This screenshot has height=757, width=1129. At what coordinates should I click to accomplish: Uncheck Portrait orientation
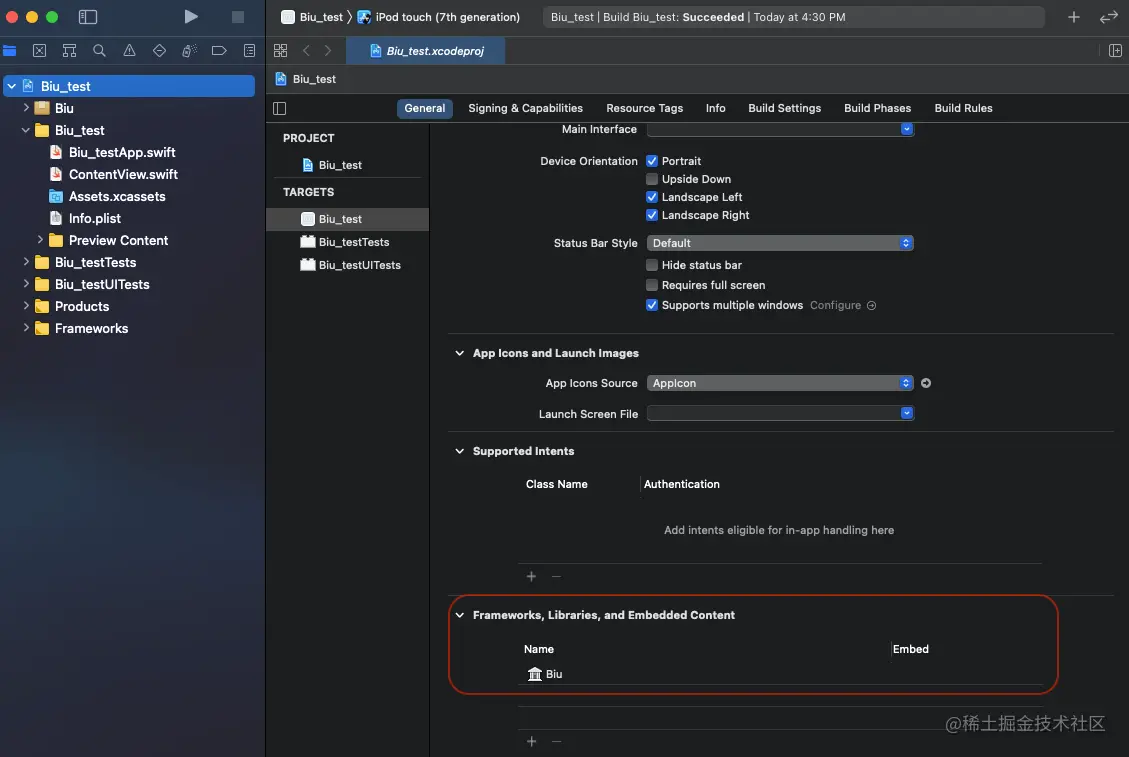[x=652, y=161]
